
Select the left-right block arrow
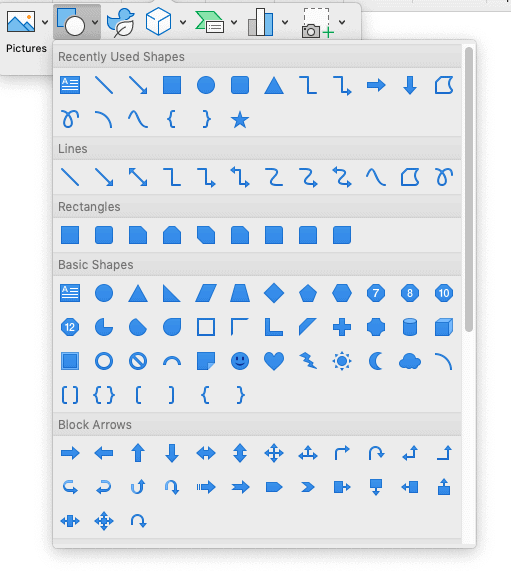[x=206, y=453]
